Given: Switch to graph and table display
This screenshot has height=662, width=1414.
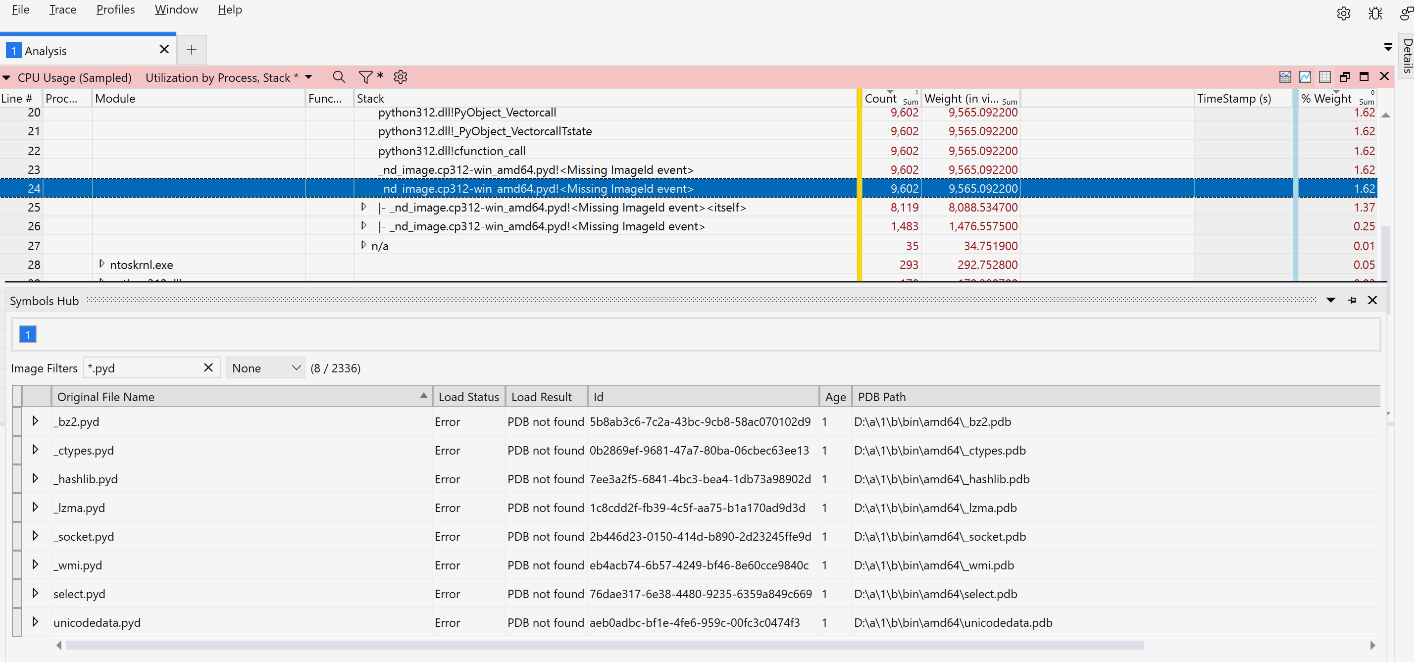Looking at the screenshot, I should click(1285, 77).
